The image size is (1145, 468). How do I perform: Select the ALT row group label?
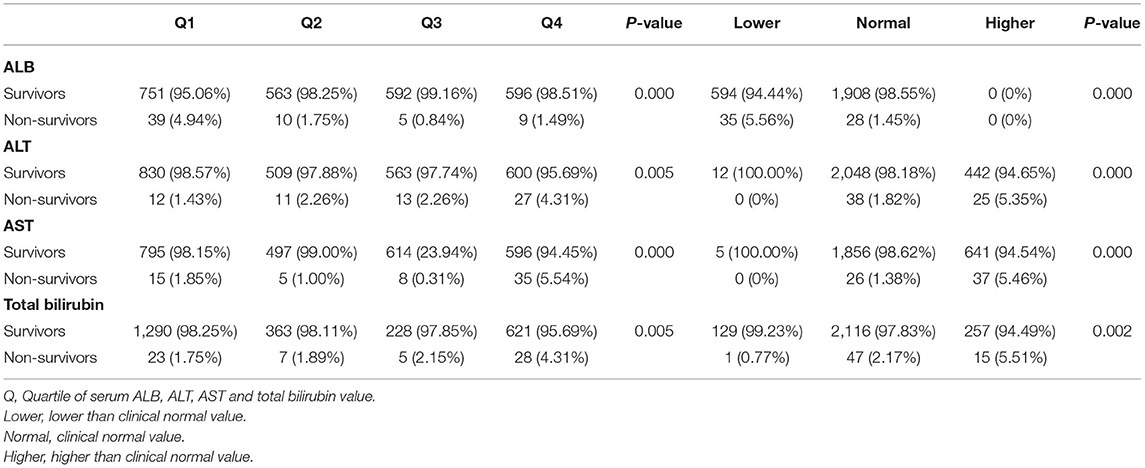coord(18,146)
